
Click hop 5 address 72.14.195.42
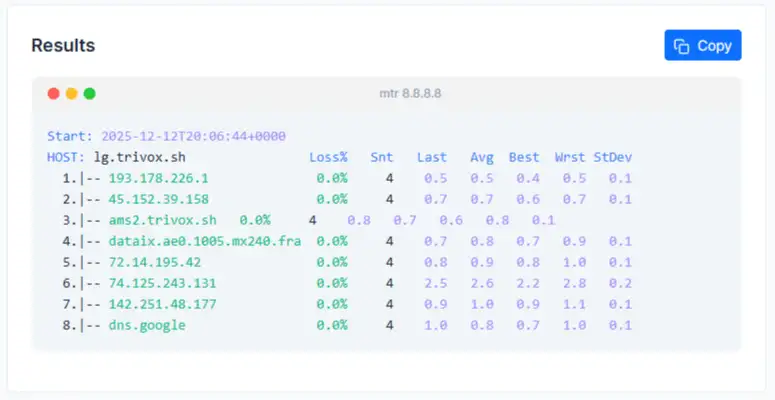[x=155, y=262]
